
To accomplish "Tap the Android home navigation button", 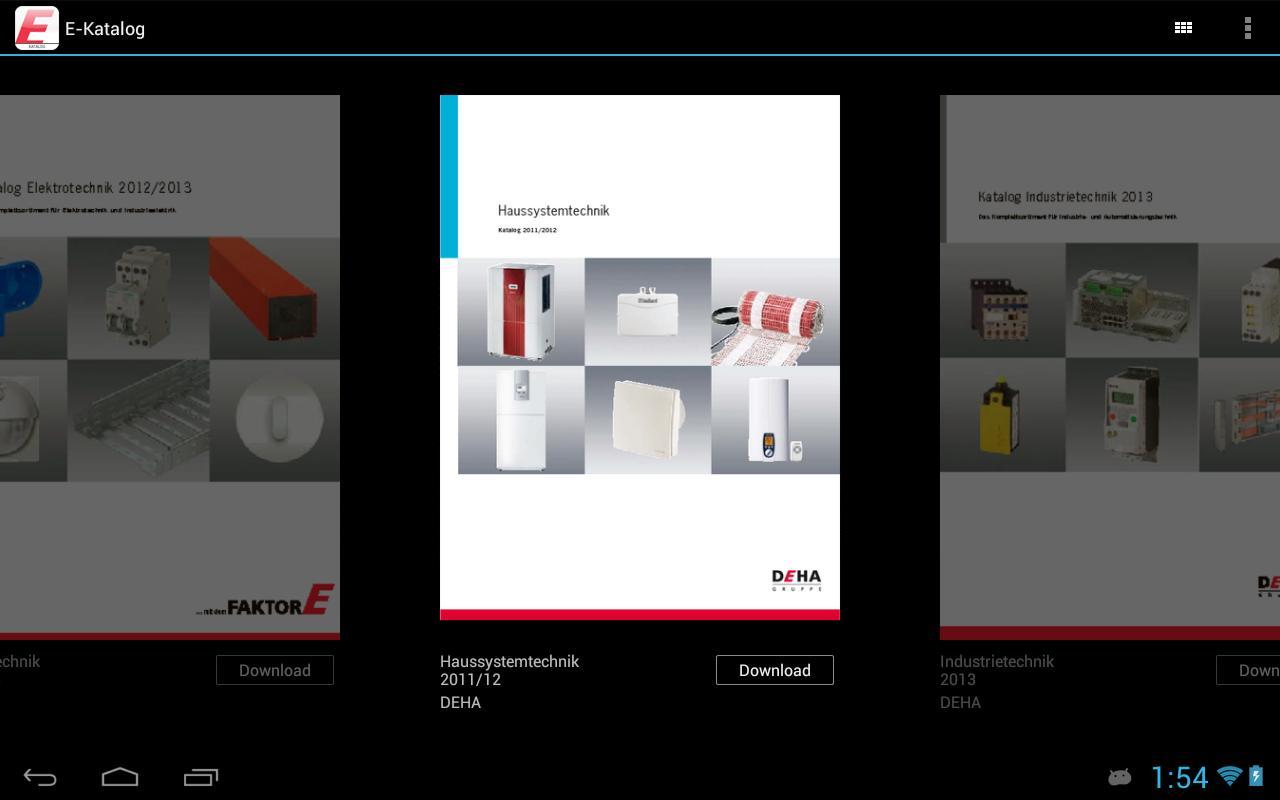I will [x=120, y=777].
